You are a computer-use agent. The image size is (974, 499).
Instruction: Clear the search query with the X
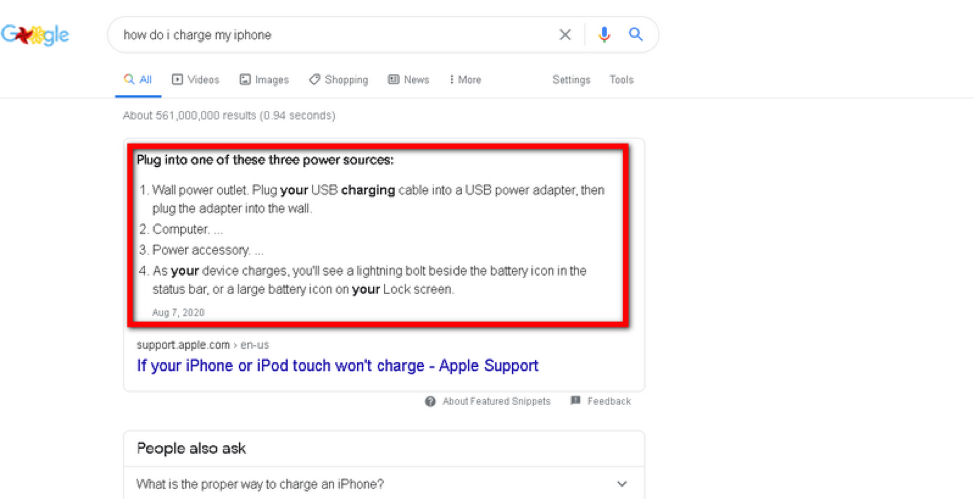[565, 35]
